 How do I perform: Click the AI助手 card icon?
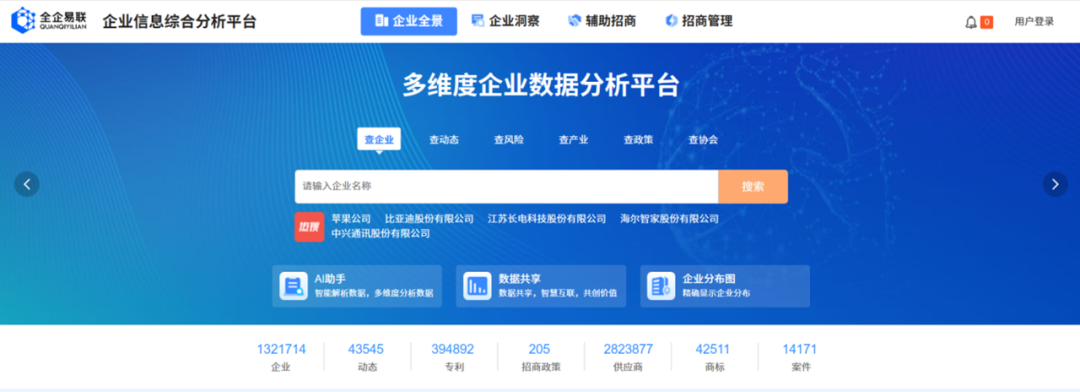click(x=293, y=286)
